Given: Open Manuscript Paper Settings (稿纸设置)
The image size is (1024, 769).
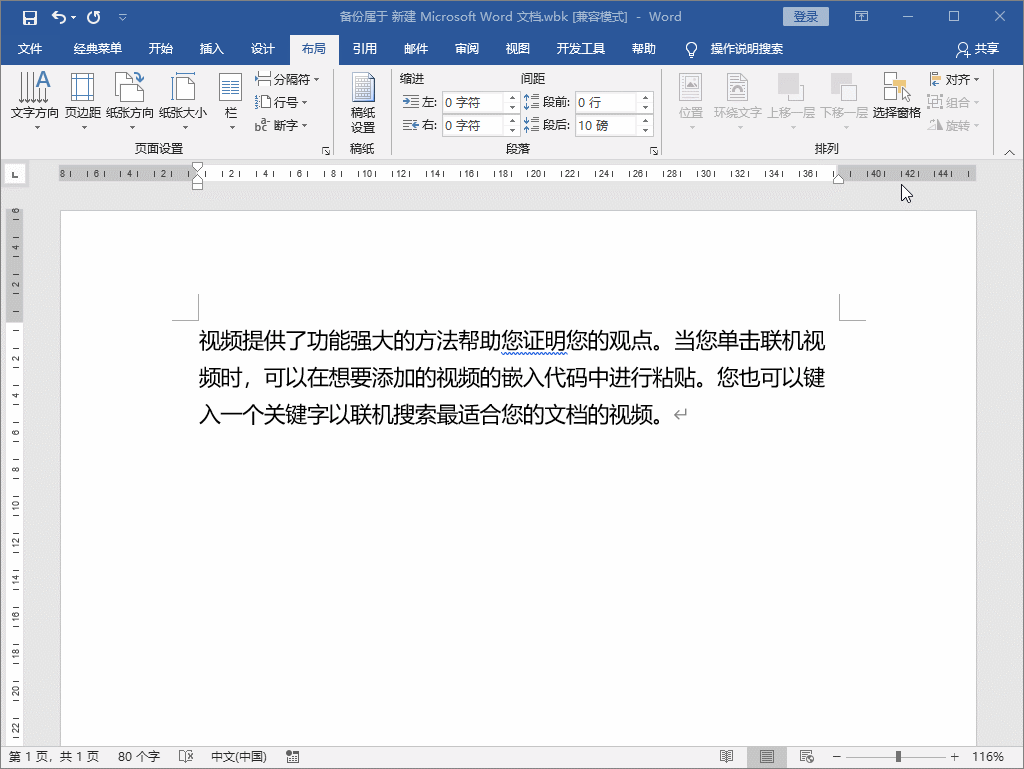Looking at the screenshot, I should (362, 104).
